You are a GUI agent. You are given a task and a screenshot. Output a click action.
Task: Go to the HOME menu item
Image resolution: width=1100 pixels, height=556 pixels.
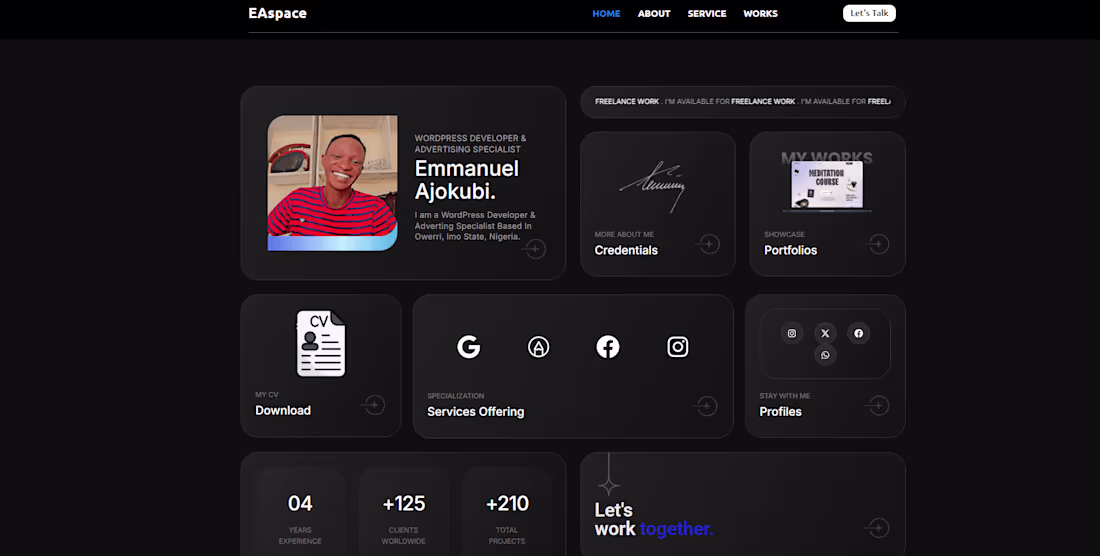606,13
